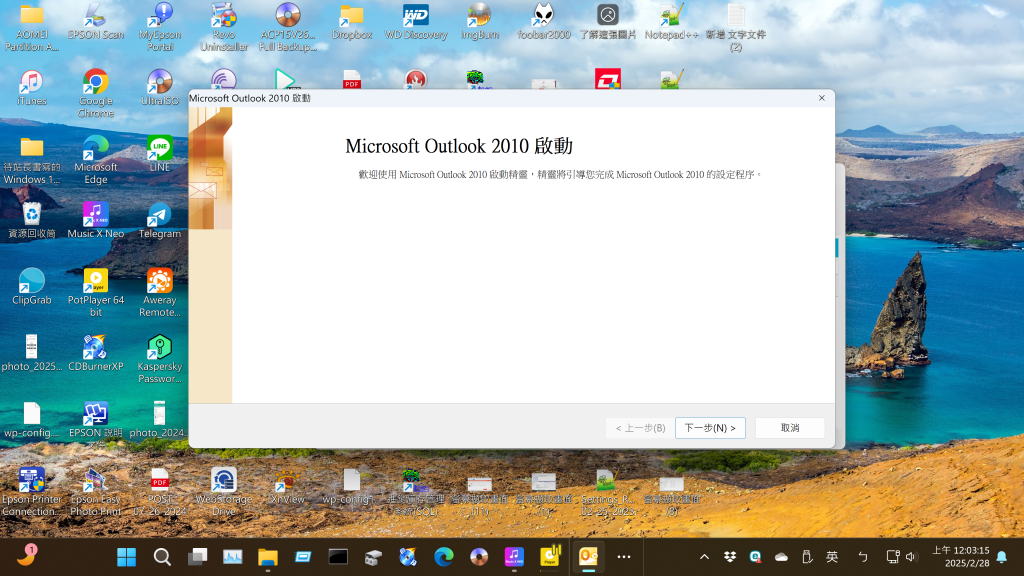Select the Notepad++ desktop icon

coord(671,16)
